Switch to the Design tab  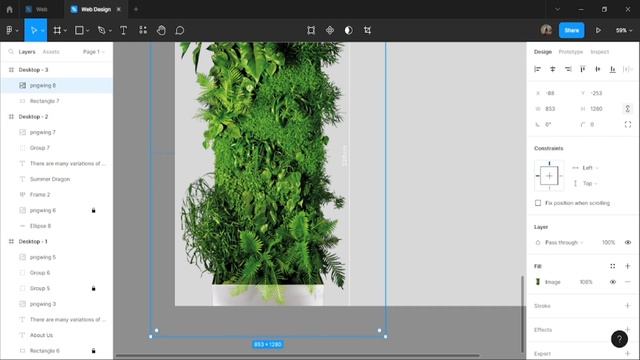pyautogui.click(x=543, y=52)
